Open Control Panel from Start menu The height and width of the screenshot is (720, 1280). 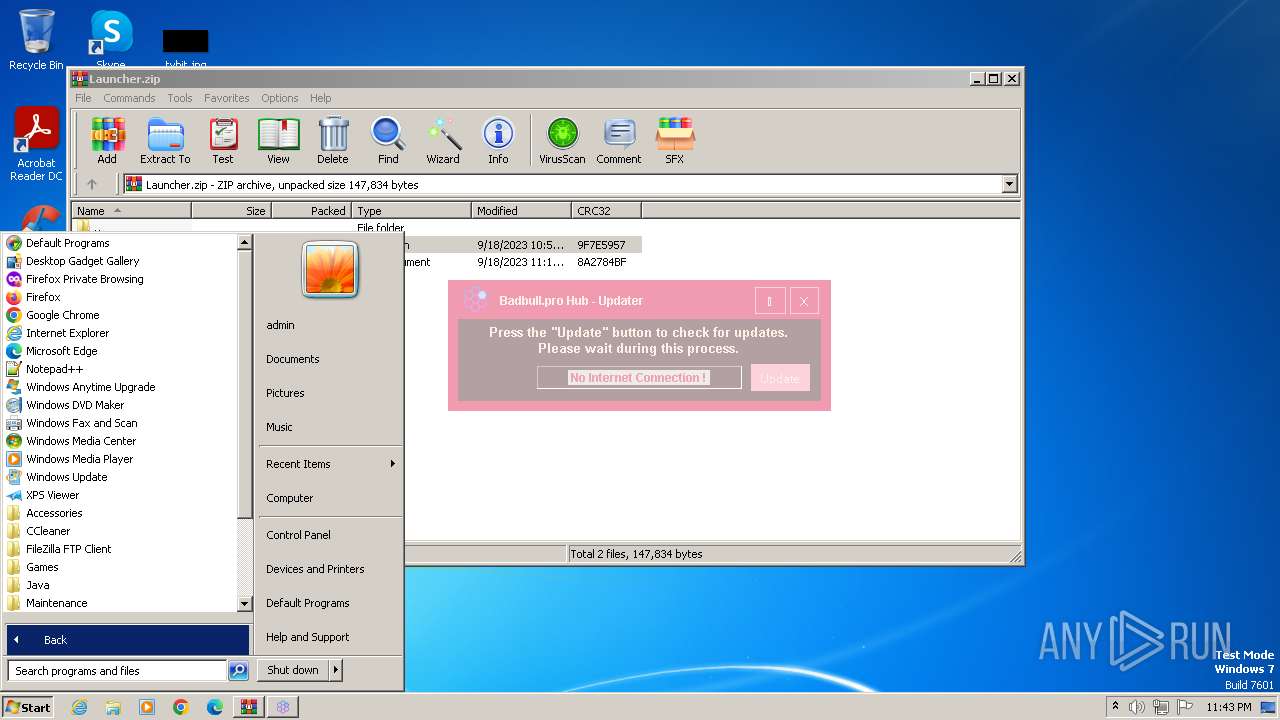click(298, 535)
